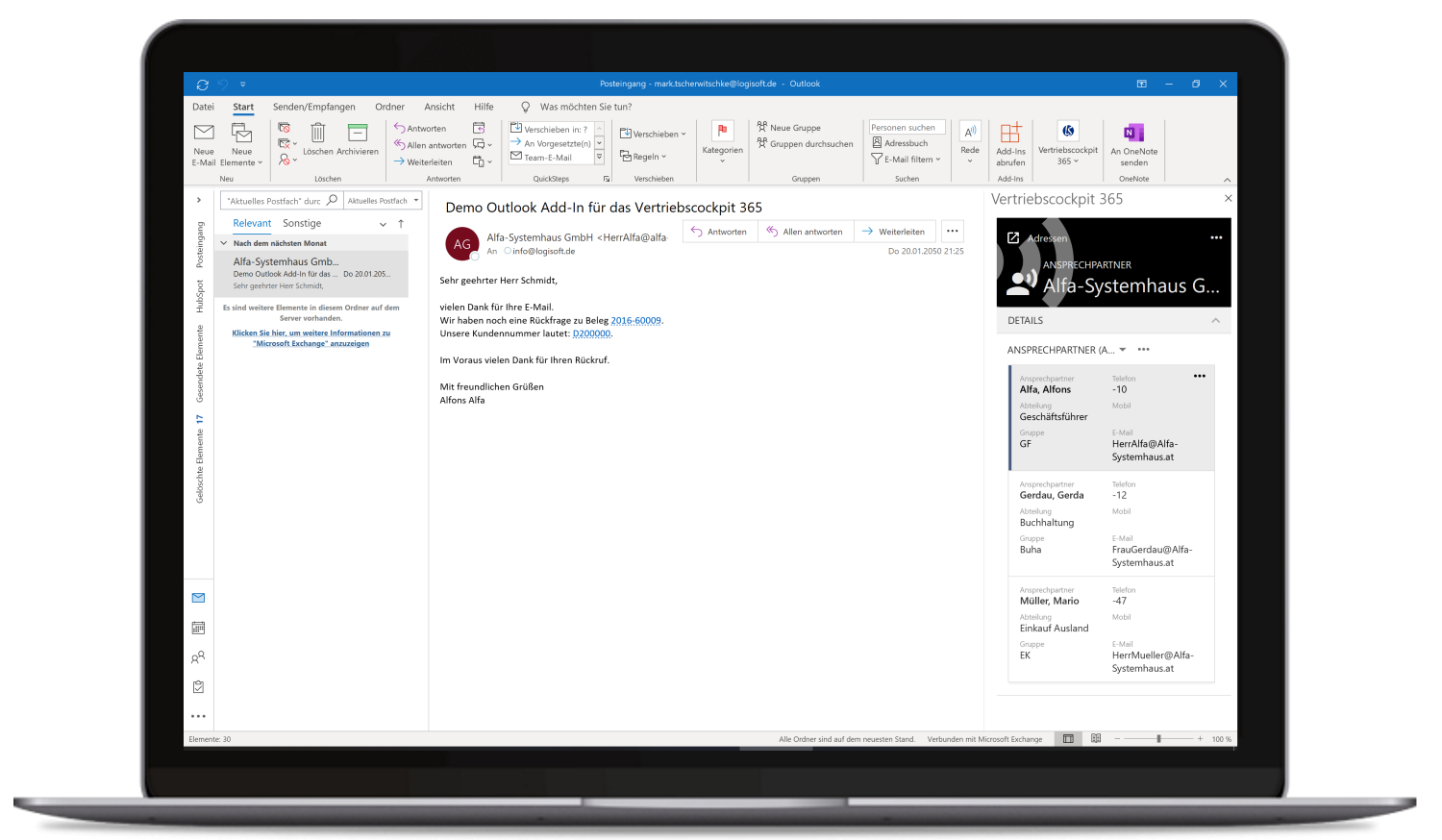Open the Ansprechpartner view dropdown
1442x840 pixels.
[1122, 350]
